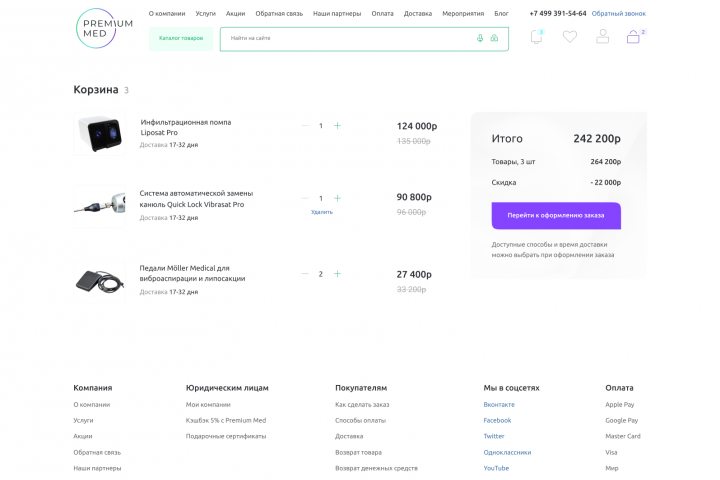Open the Facebook link in footer
This screenshot has width=720, height=480.
[497, 420]
